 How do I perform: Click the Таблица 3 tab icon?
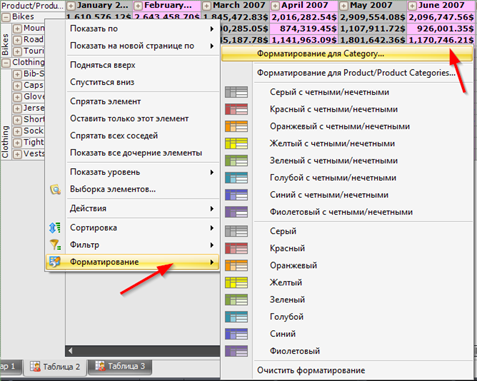tap(100, 366)
